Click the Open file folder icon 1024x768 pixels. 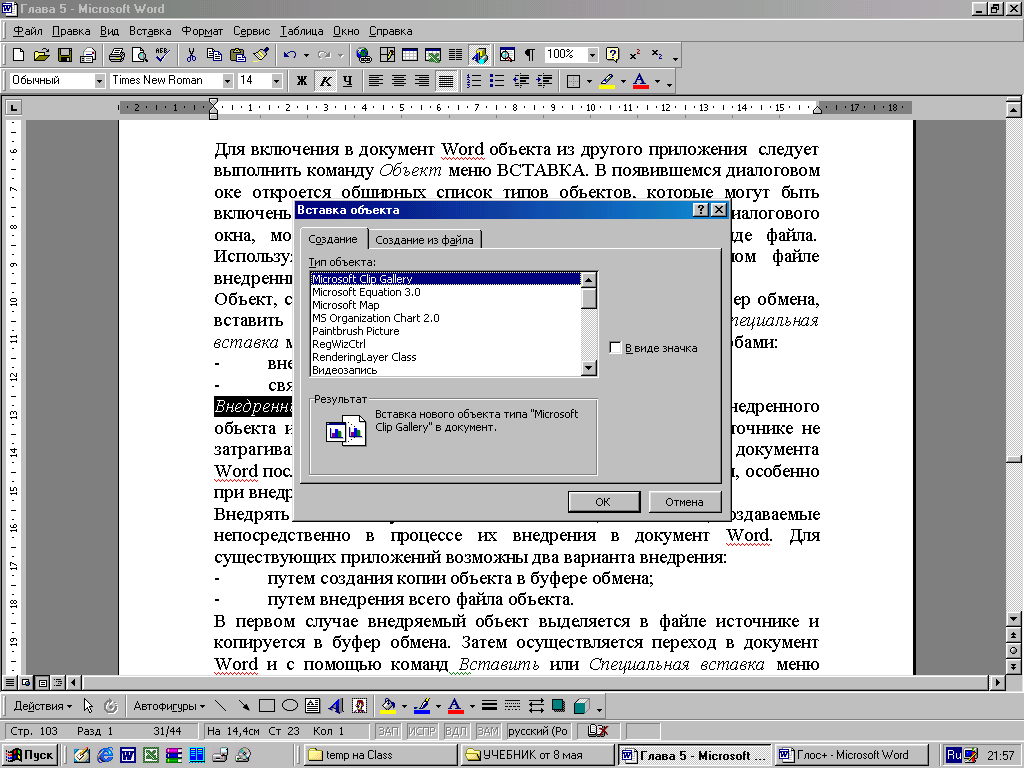click(x=41, y=55)
